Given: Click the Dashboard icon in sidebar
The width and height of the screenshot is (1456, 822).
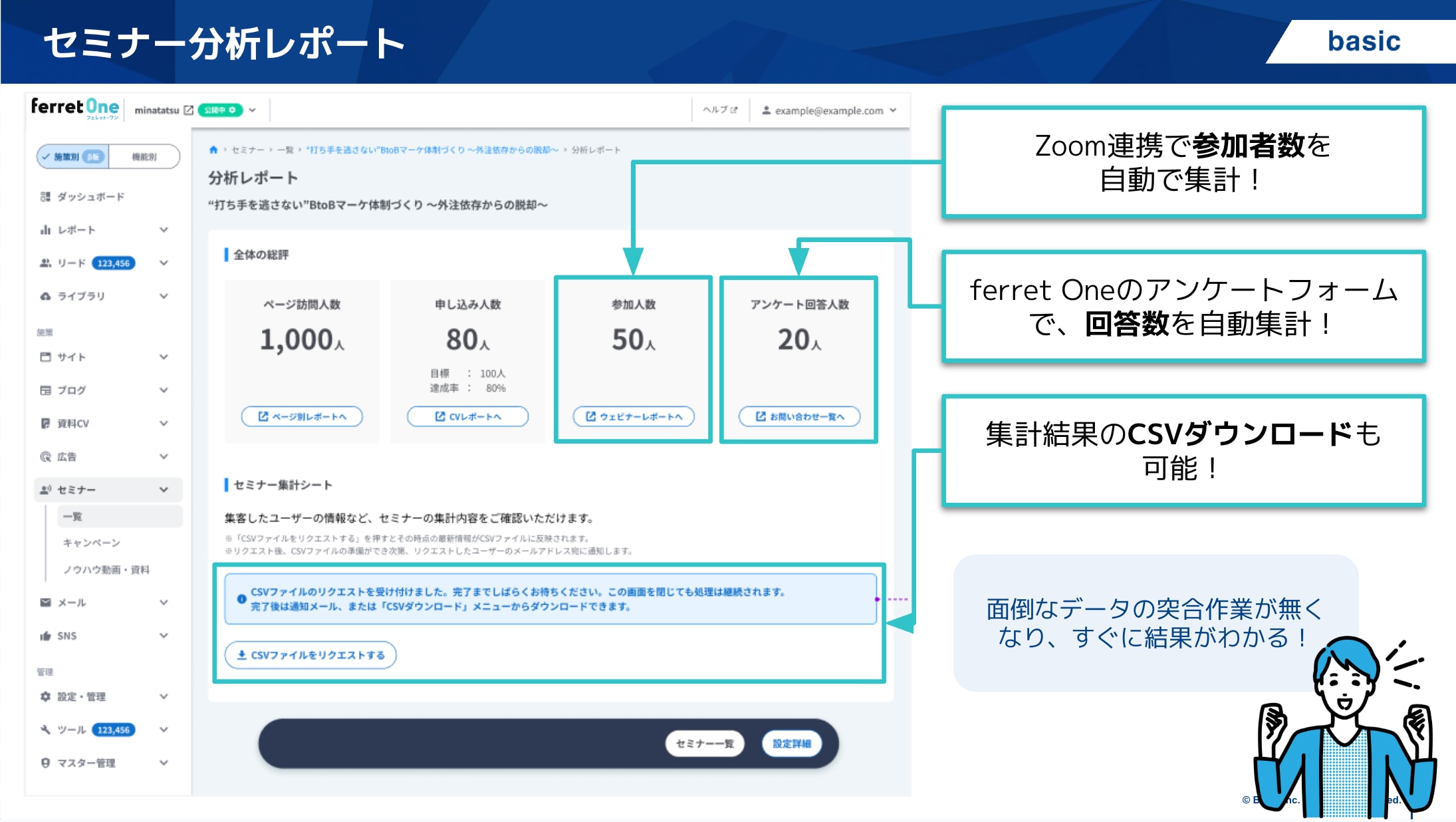Looking at the screenshot, I should 45,197.
